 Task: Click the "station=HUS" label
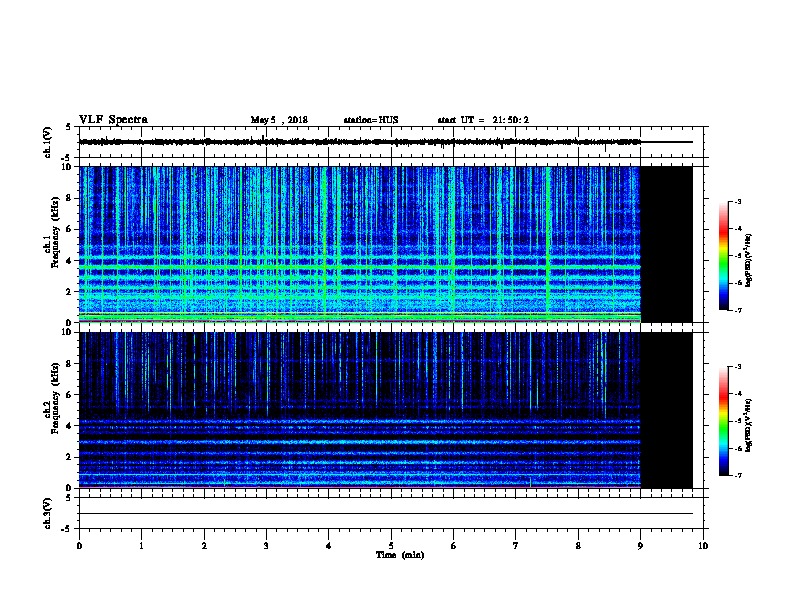(x=371, y=120)
